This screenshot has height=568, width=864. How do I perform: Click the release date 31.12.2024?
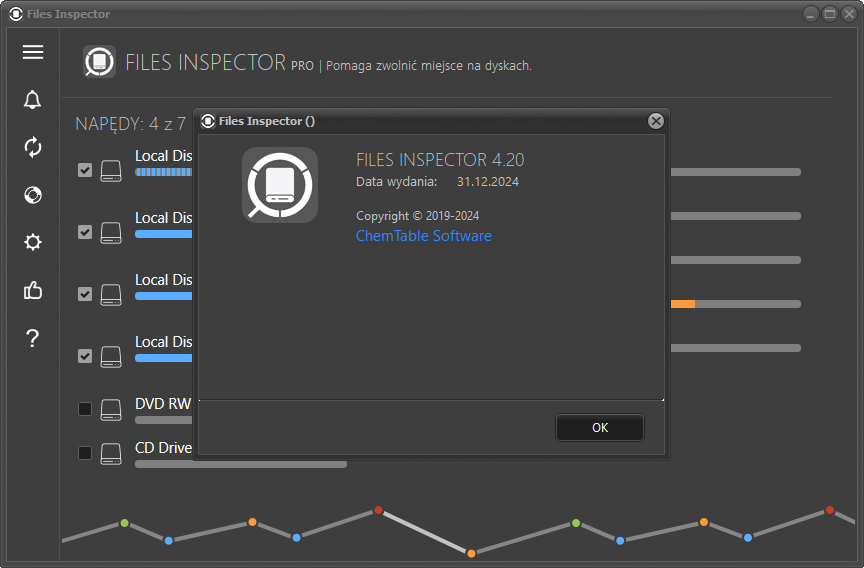tap(488, 182)
